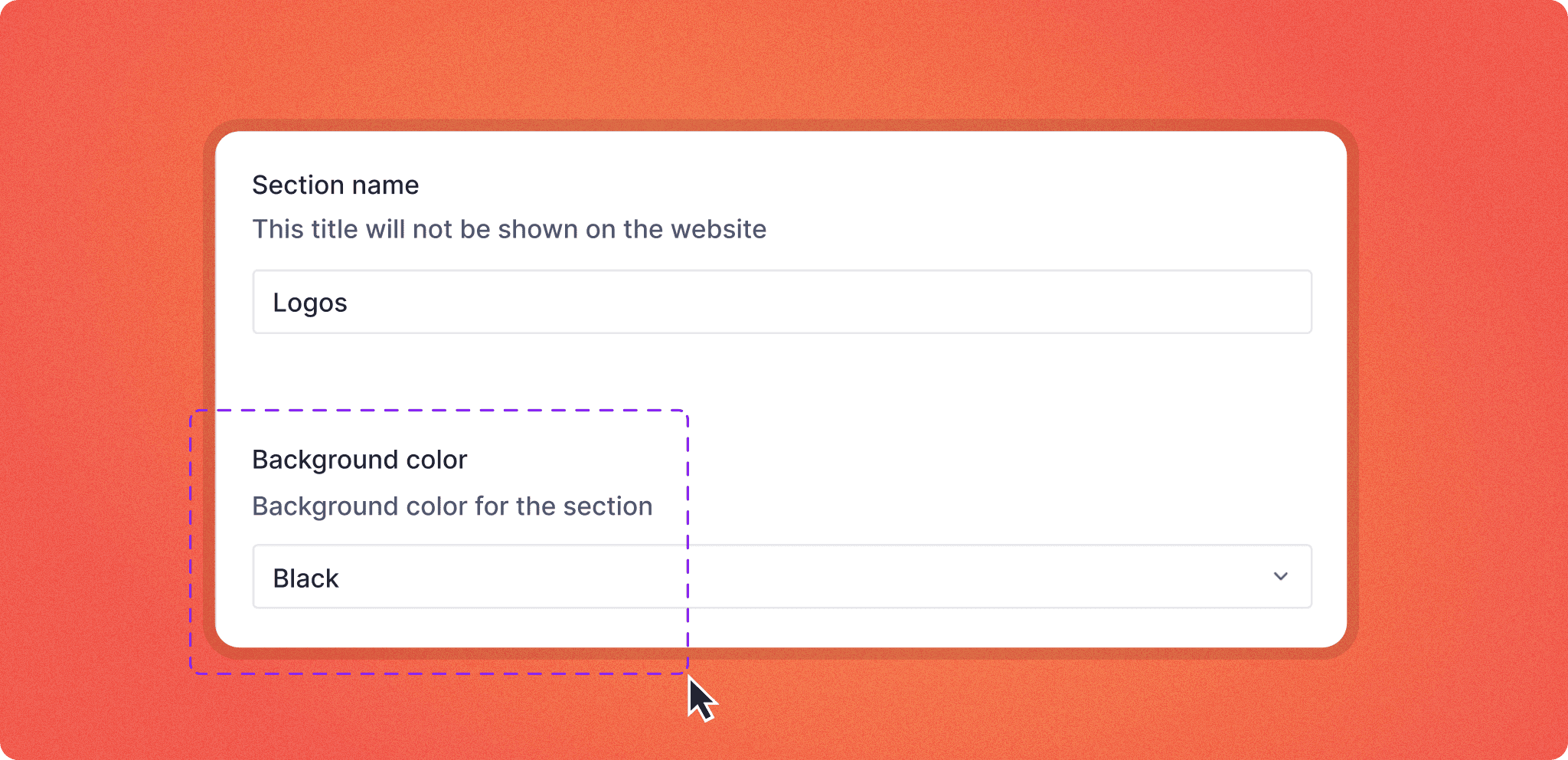Click the chevron arrow in Black dropdown
The height and width of the screenshot is (760, 1568).
coord(1280,576)
